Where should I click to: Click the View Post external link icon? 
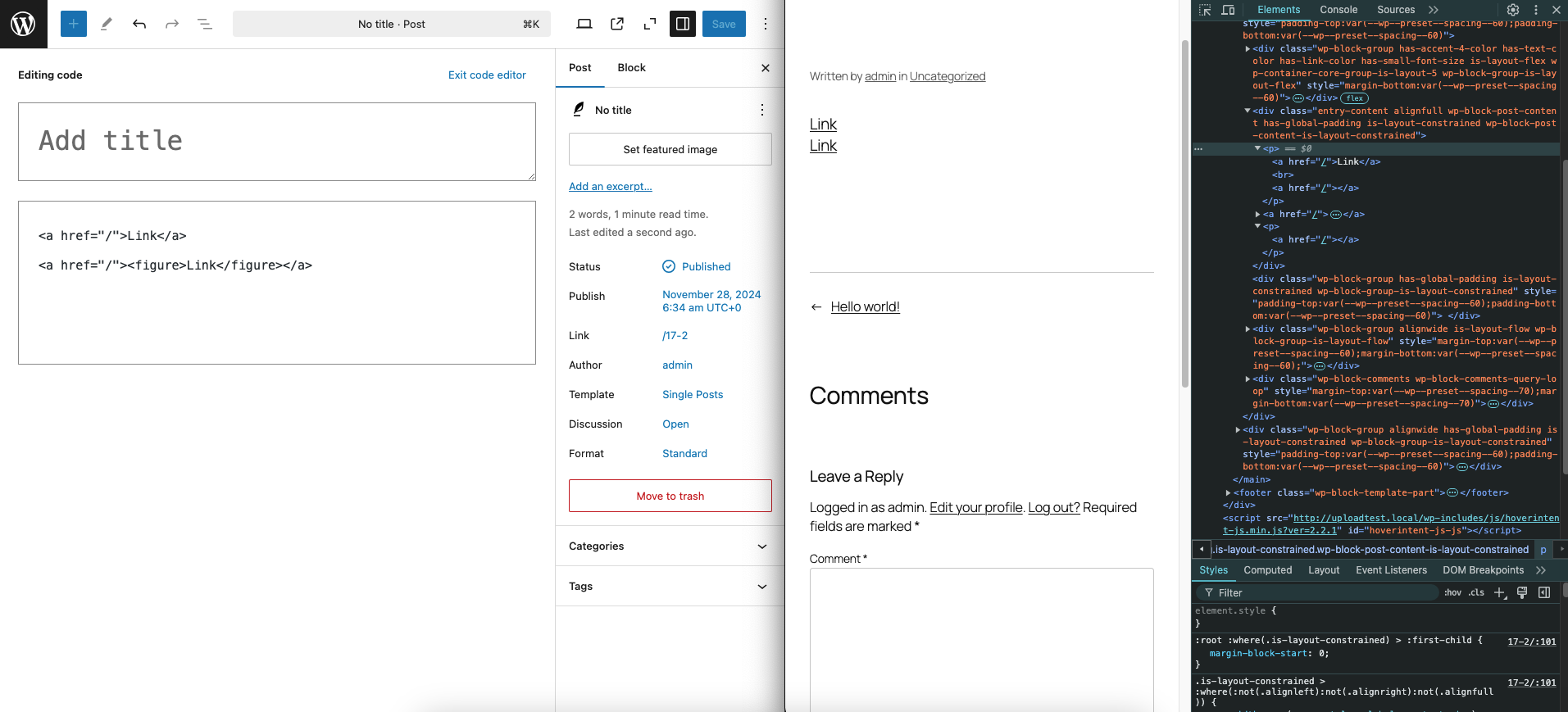click(617, 24)
